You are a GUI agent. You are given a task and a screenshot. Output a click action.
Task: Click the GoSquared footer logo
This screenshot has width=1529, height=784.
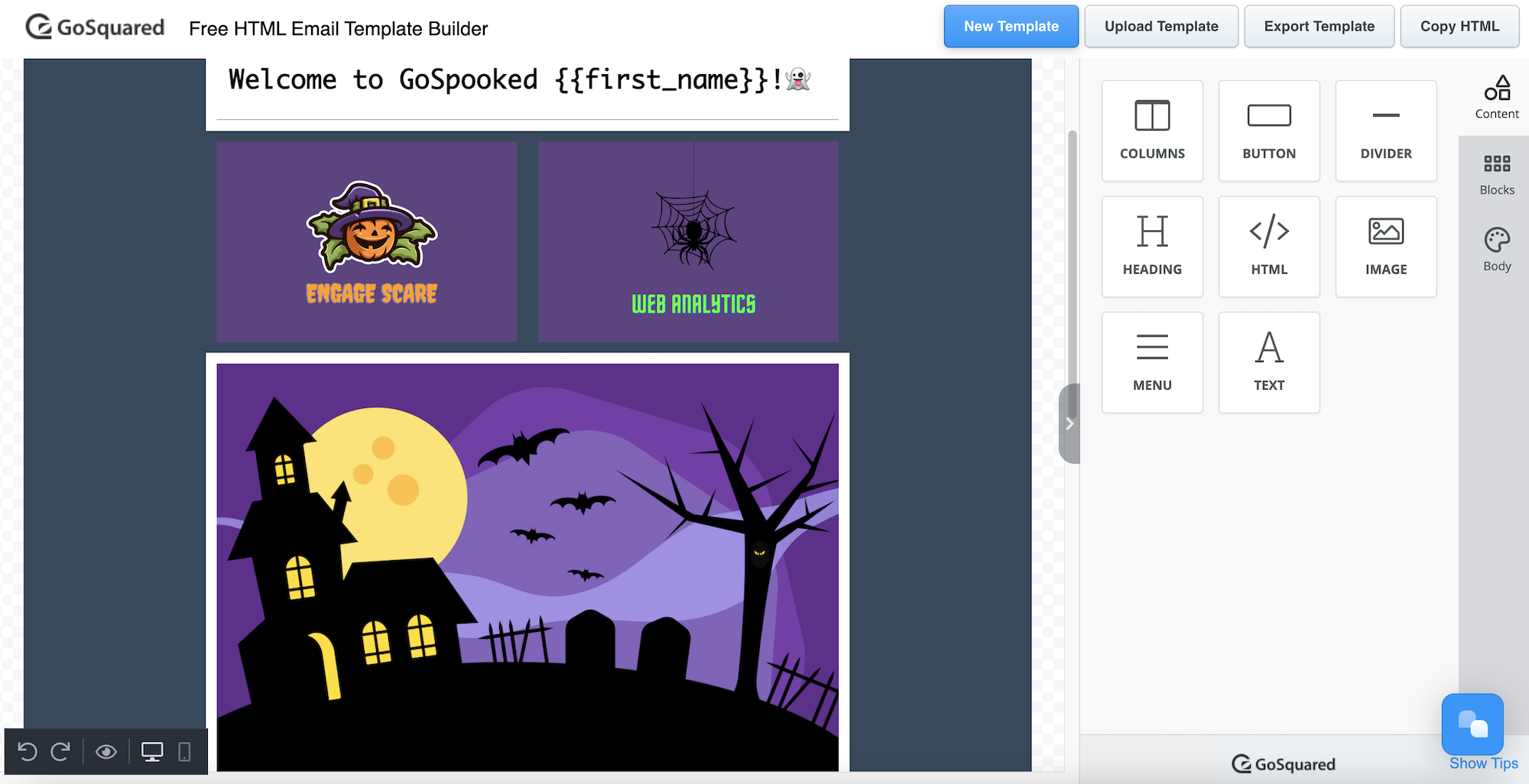coord(1284,764)
